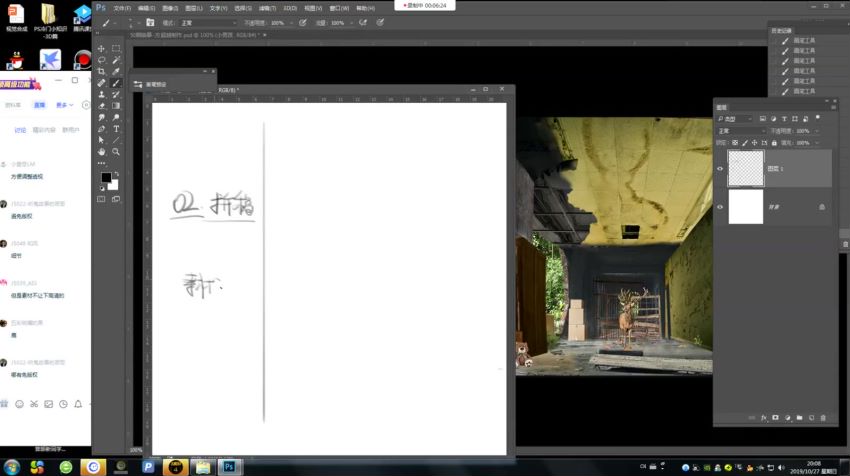Open the Filter menu
This screenshot has height=476, width=850.
coord(267,8)
